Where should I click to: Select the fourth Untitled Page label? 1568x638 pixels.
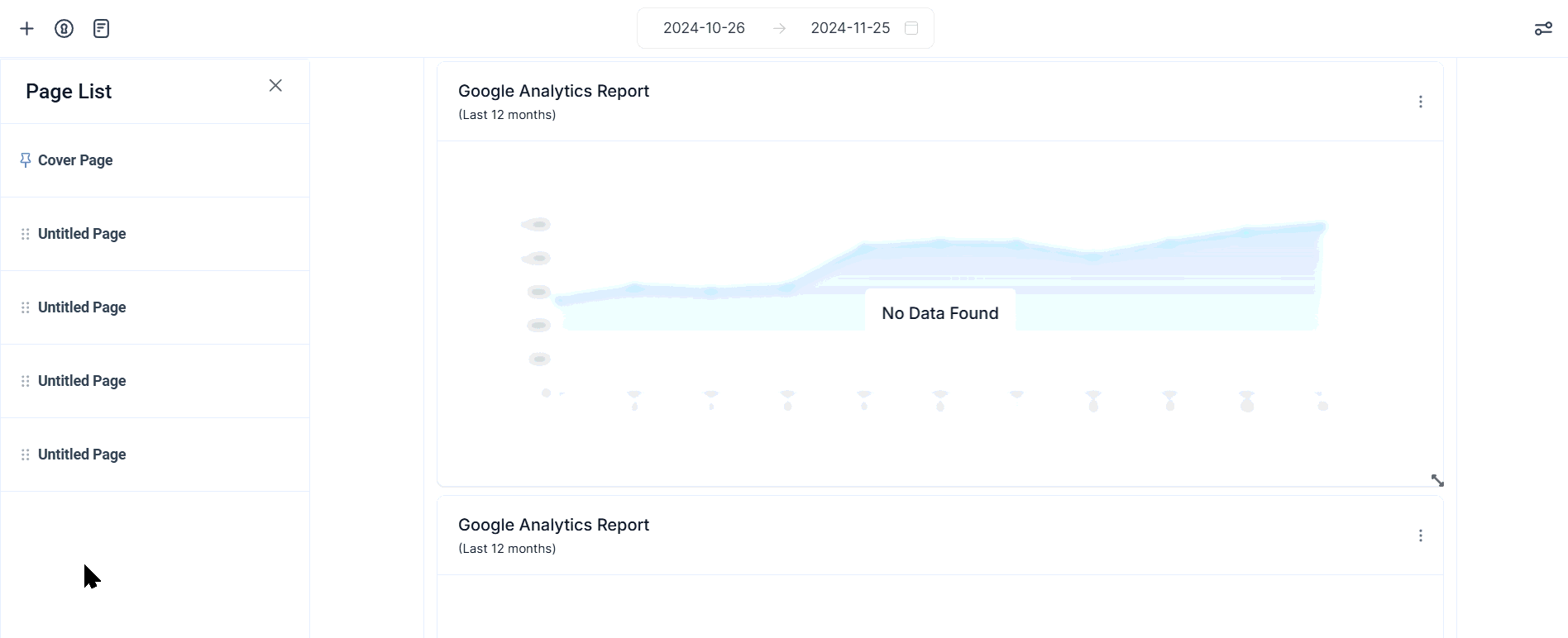point(82,455)
